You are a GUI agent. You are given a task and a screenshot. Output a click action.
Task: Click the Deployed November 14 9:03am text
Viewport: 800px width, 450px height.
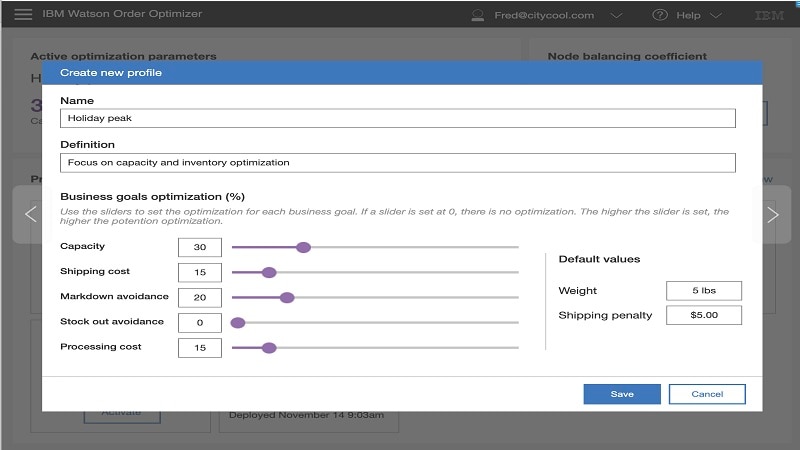[306, 415]
